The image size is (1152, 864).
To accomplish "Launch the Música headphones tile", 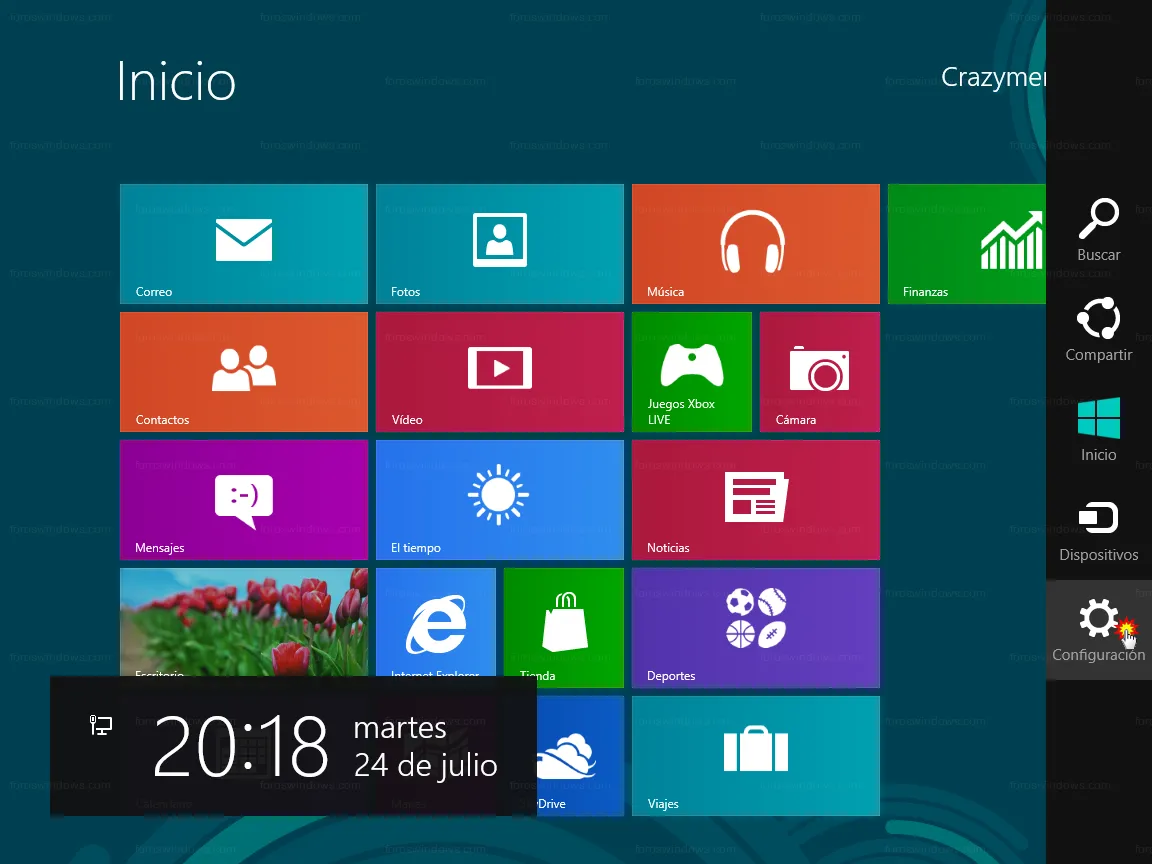I will click(x=755, y=244).
